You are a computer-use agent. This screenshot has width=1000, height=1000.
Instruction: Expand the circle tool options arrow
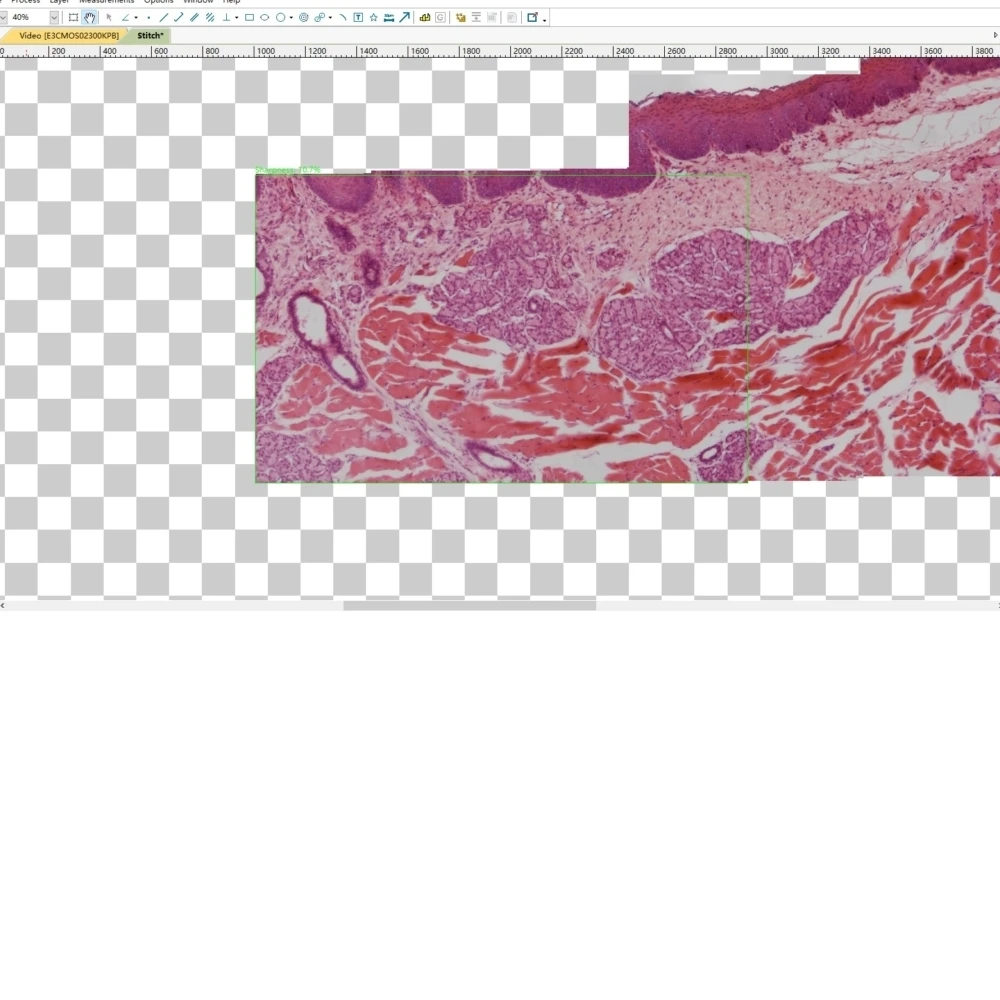[291, 18]
